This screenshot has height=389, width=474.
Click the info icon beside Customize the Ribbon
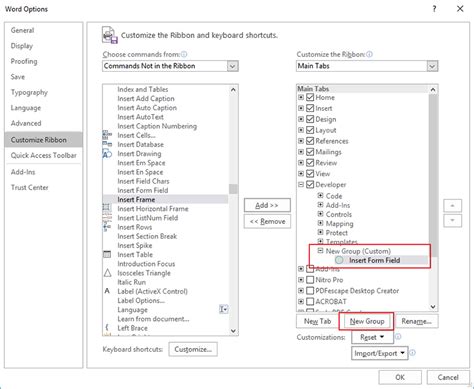point(369,54)
